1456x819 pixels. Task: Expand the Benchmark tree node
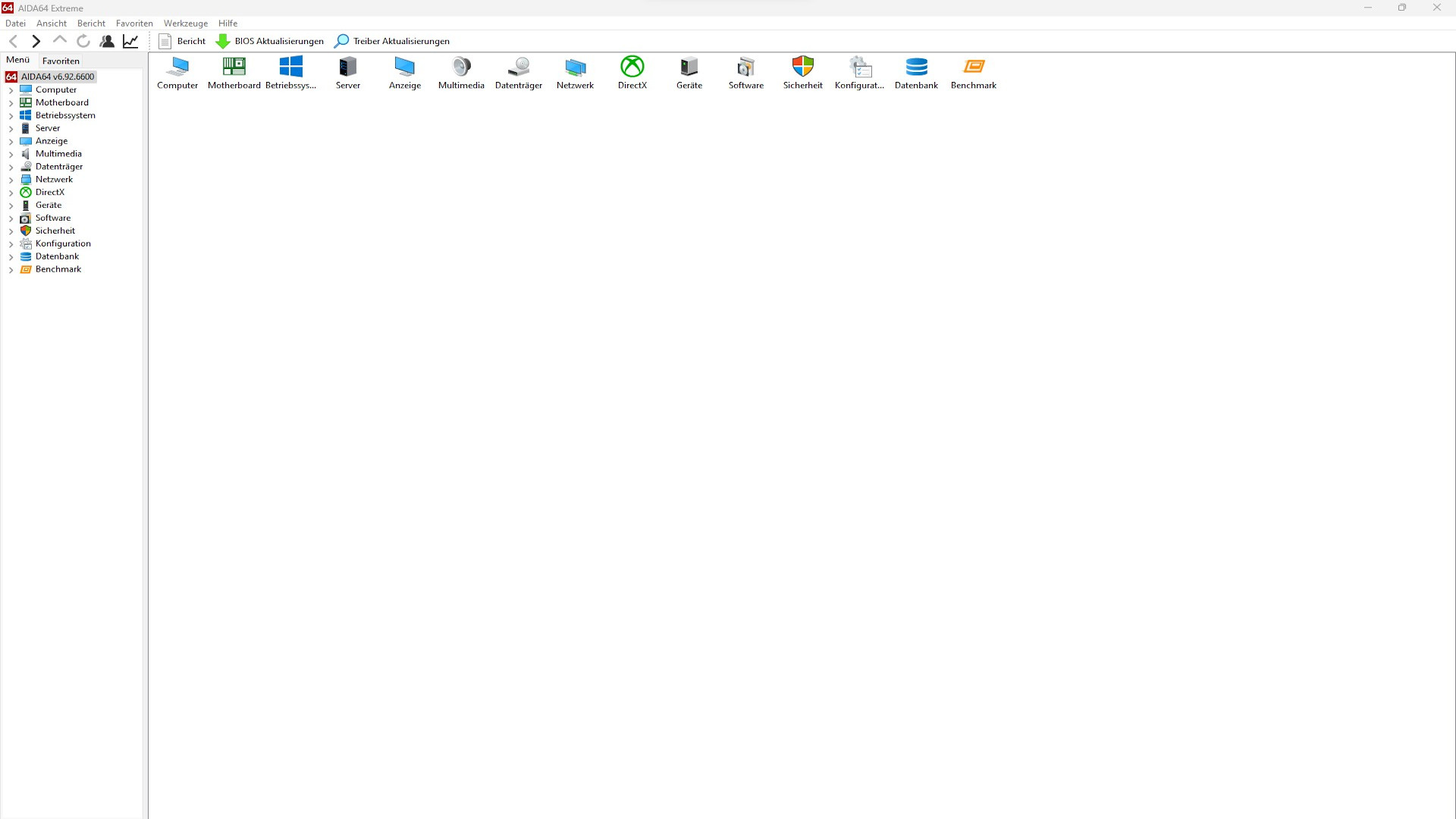click(x=11, y=270)
